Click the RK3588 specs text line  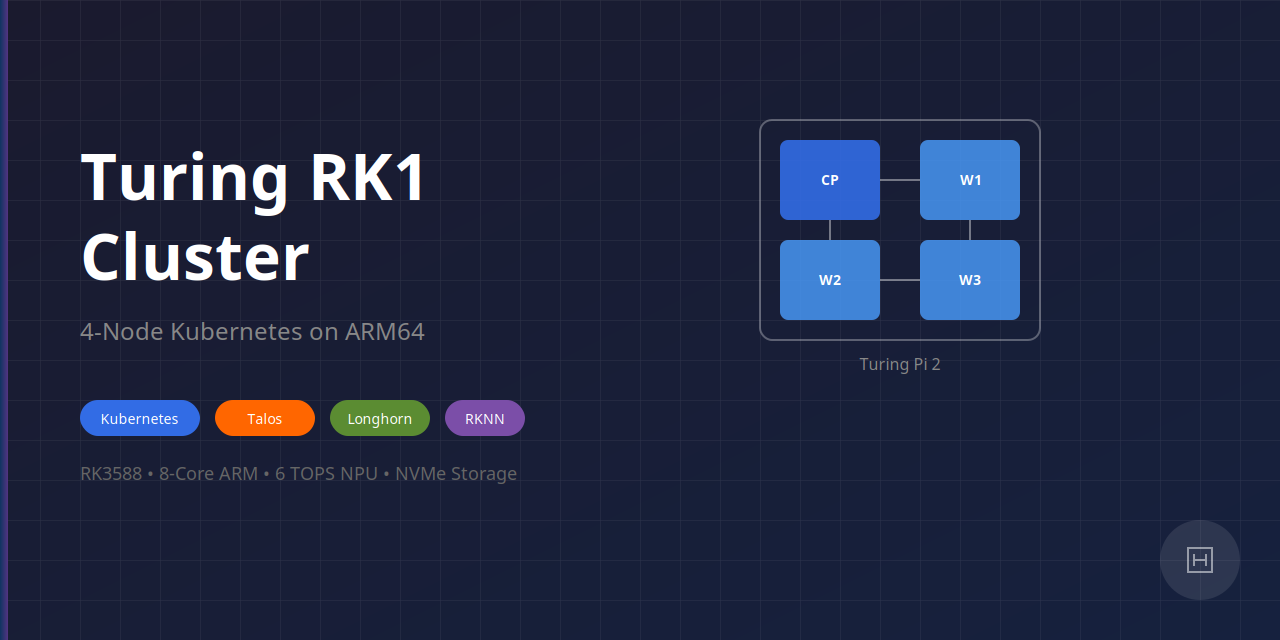298,473
